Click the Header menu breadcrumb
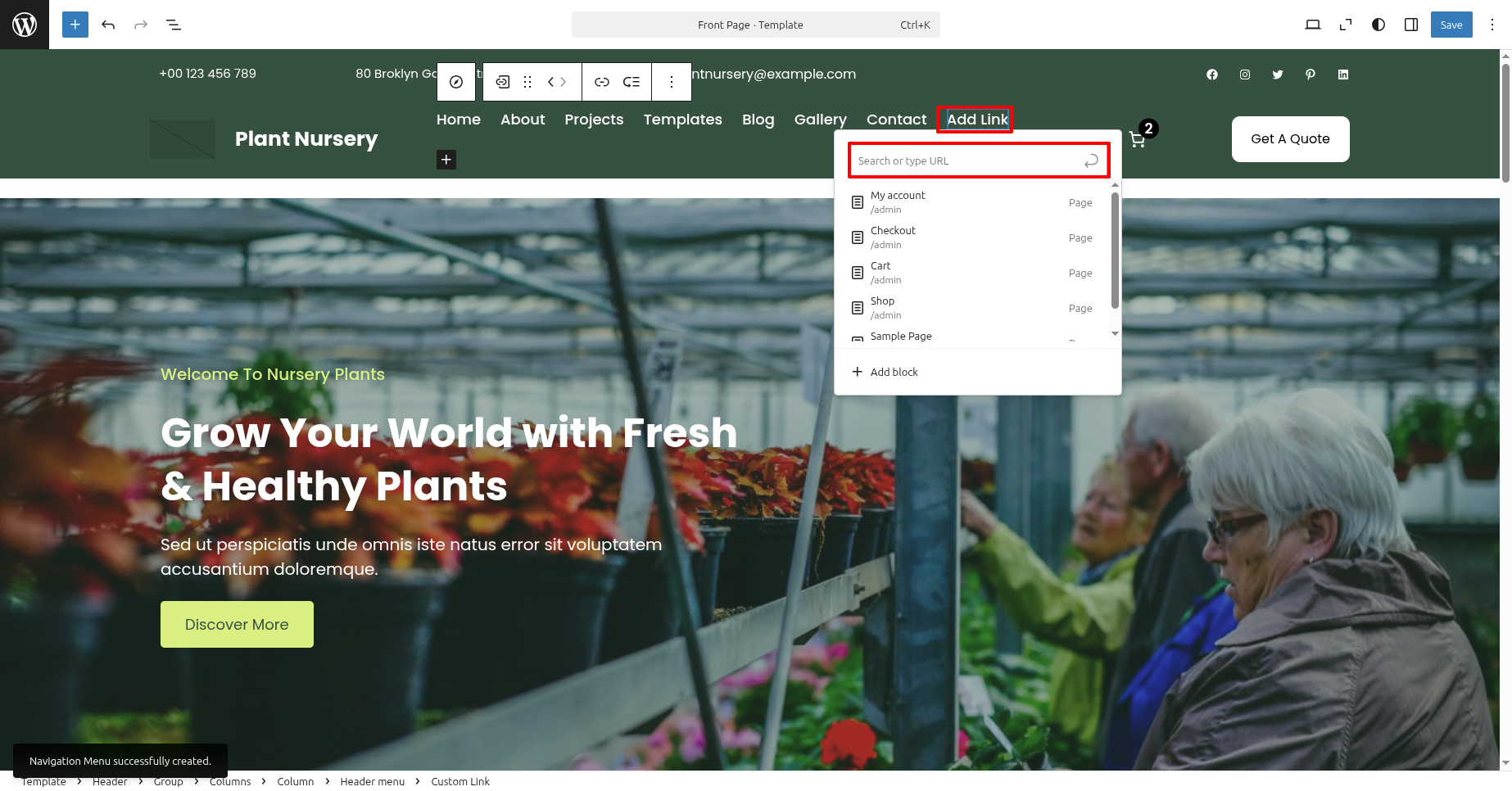The width and height of the screenshot is (1512, 791). 372,781
